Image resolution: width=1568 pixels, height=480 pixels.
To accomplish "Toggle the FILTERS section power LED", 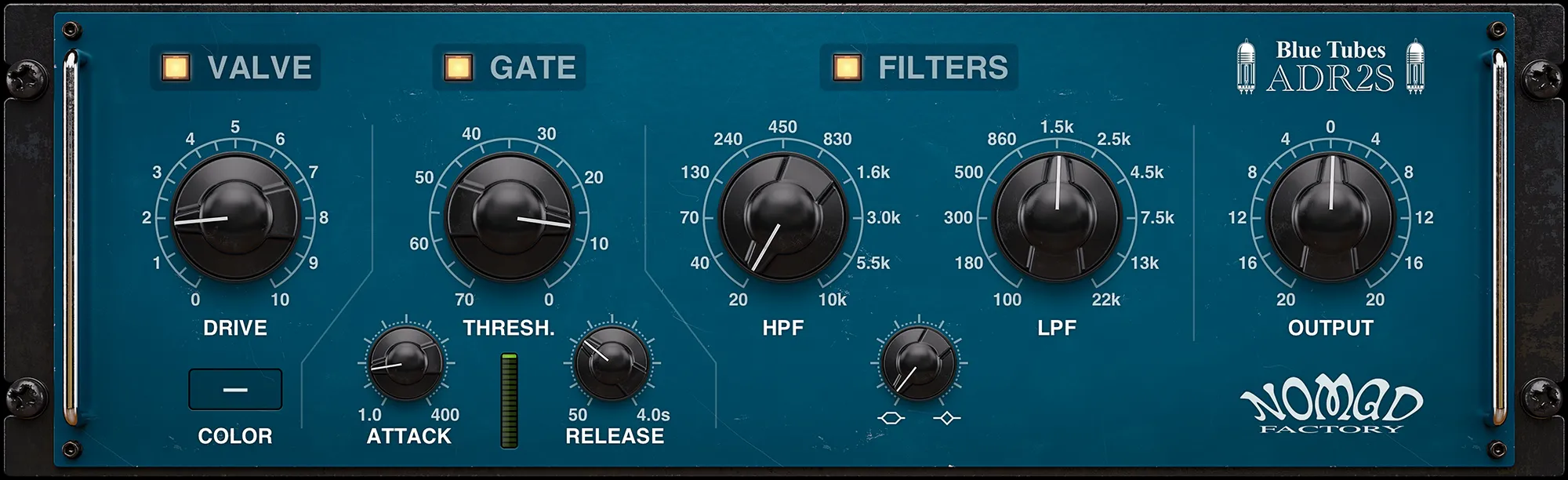I will [846, 67].
